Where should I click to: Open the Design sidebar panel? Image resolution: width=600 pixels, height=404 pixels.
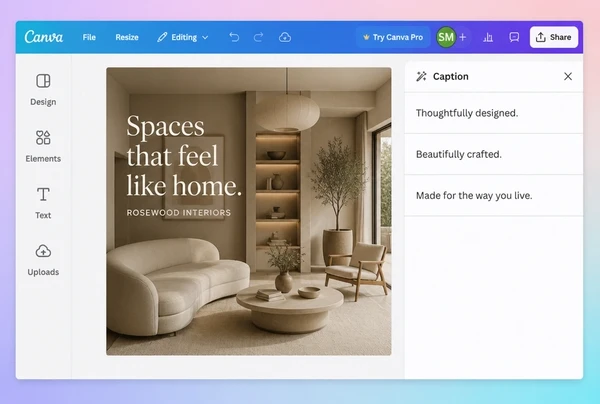point(43,90)
